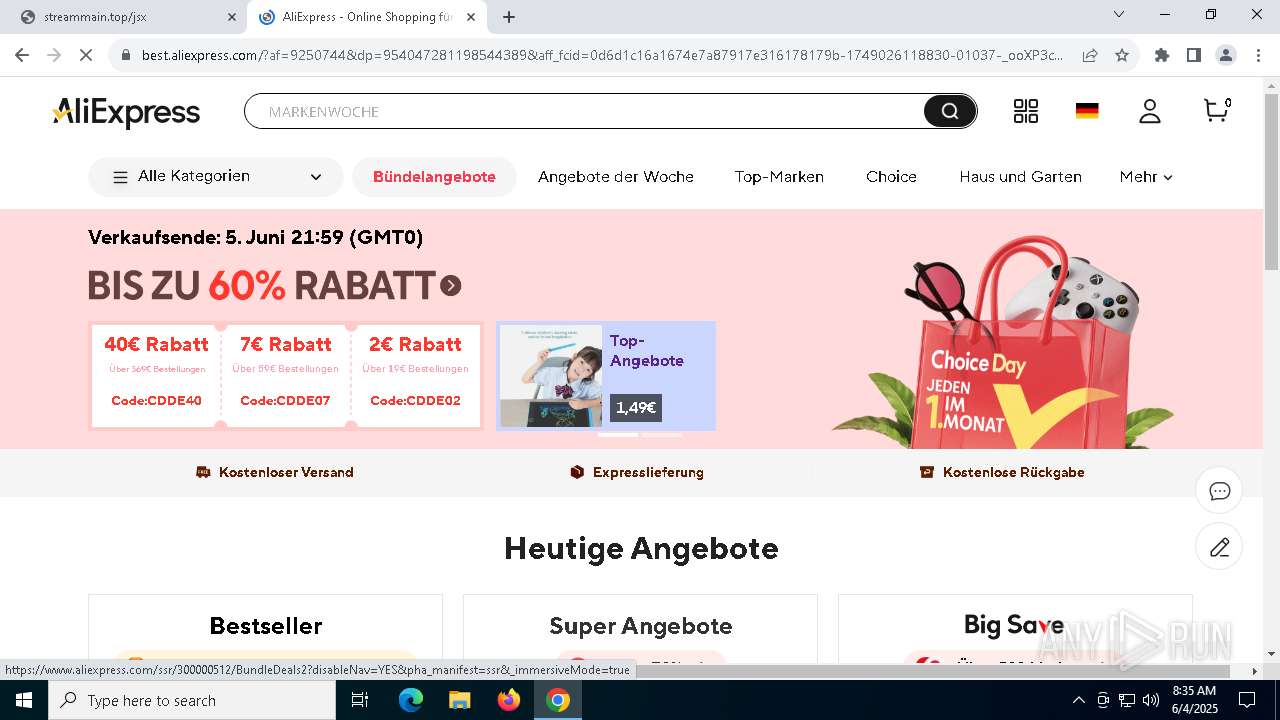Viewport: 1280px width, 720px height.
Task: Open Top-Marken section
Action: 779,177
